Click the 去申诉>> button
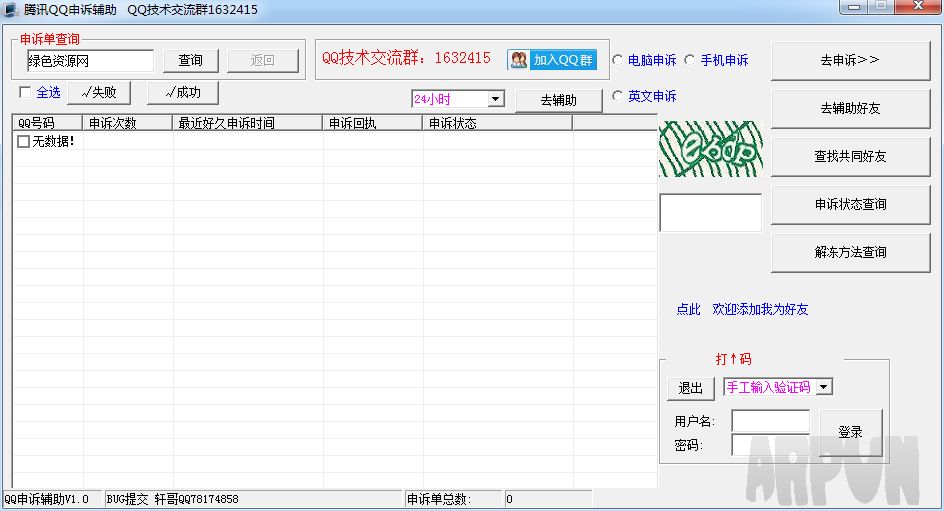The width and height of the screenshot is (944, 511). point(850,60)
